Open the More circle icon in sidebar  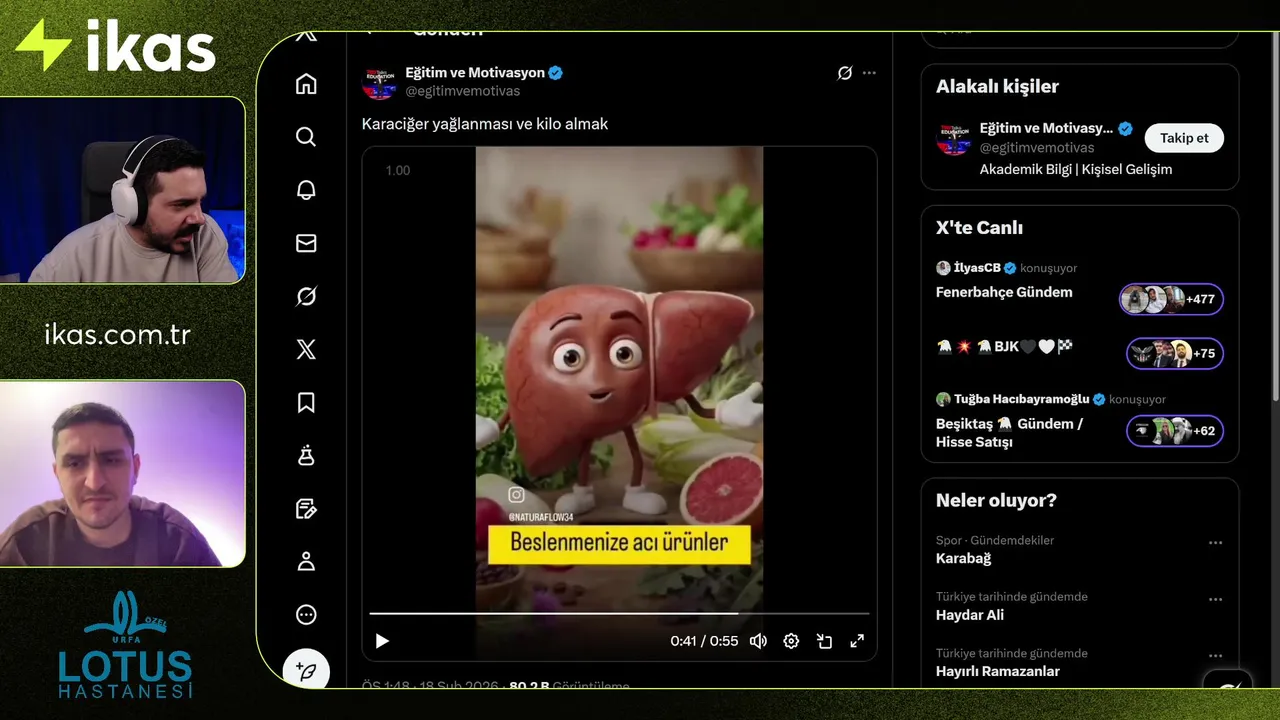pyautogui.click(x=306, y=615)
